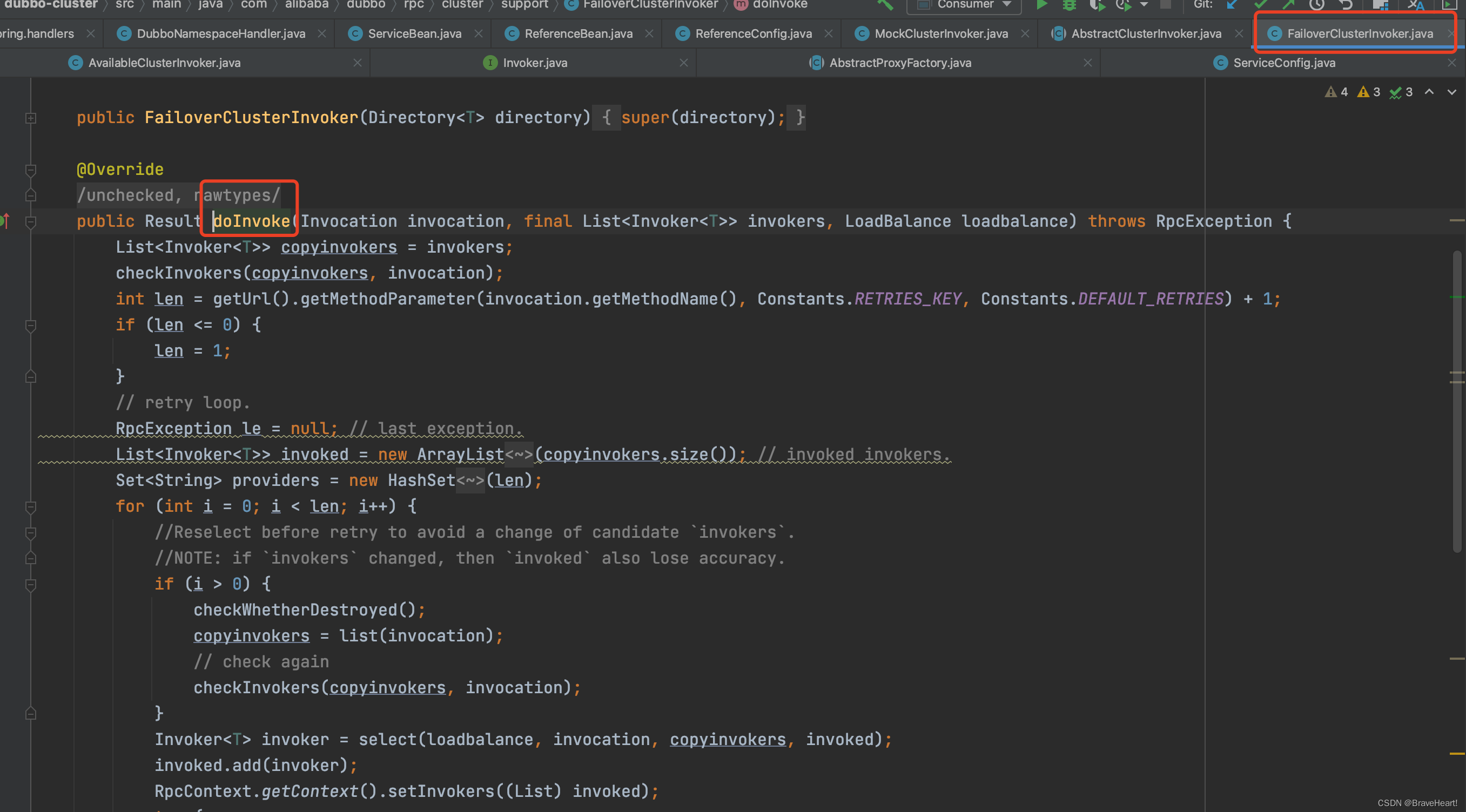Click 'RpcContext.getContext()' call
This screenshot has height=812, width=1466.
[x=265, y=791]
